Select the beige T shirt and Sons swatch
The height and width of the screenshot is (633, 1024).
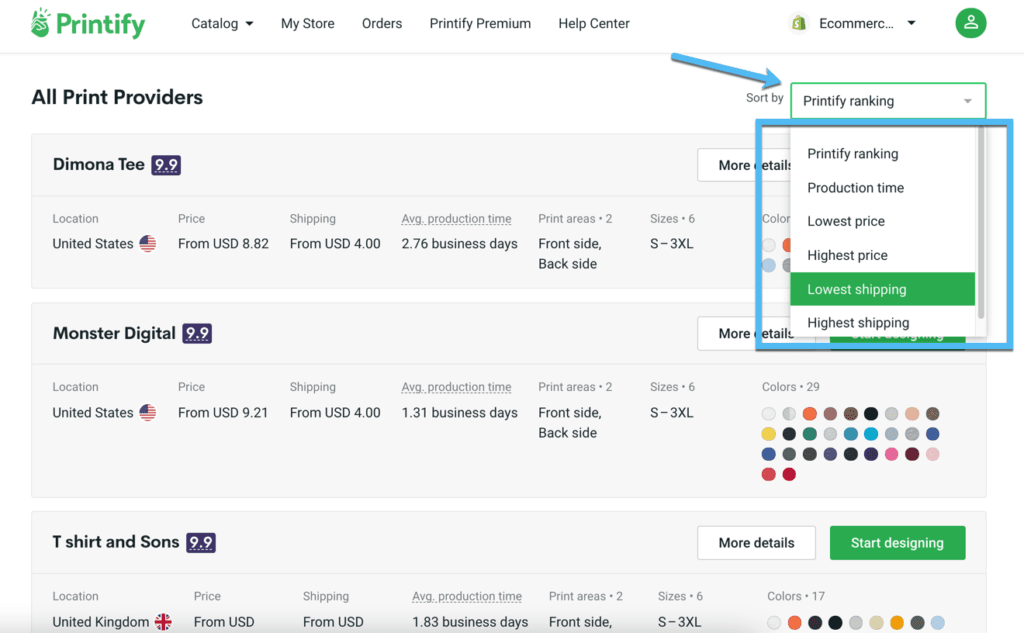876,623
